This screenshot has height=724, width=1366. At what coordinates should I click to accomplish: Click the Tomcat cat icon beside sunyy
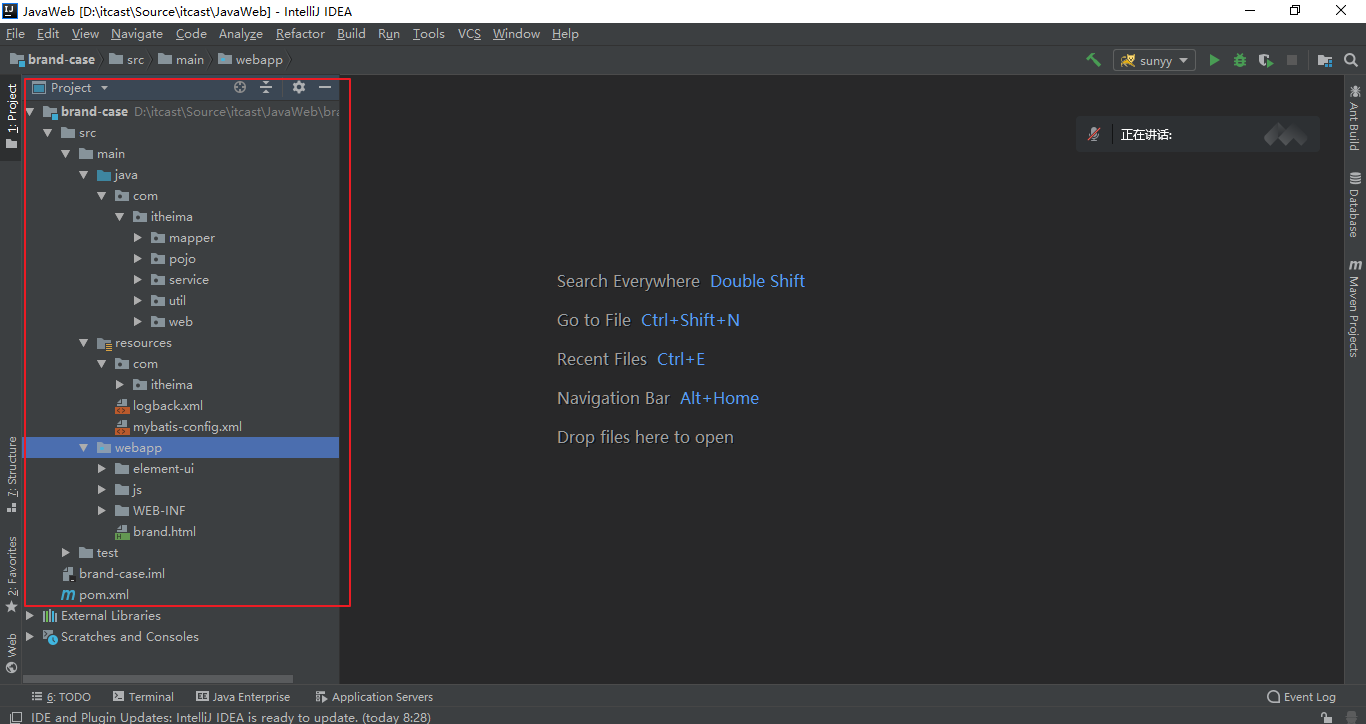(x=1127, y=60)
